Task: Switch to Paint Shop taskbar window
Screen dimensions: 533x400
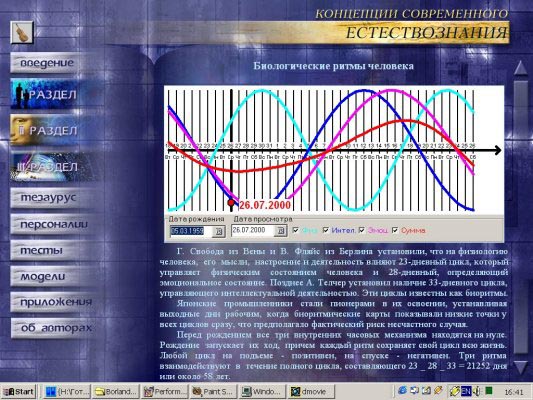Action: [213, 392]
